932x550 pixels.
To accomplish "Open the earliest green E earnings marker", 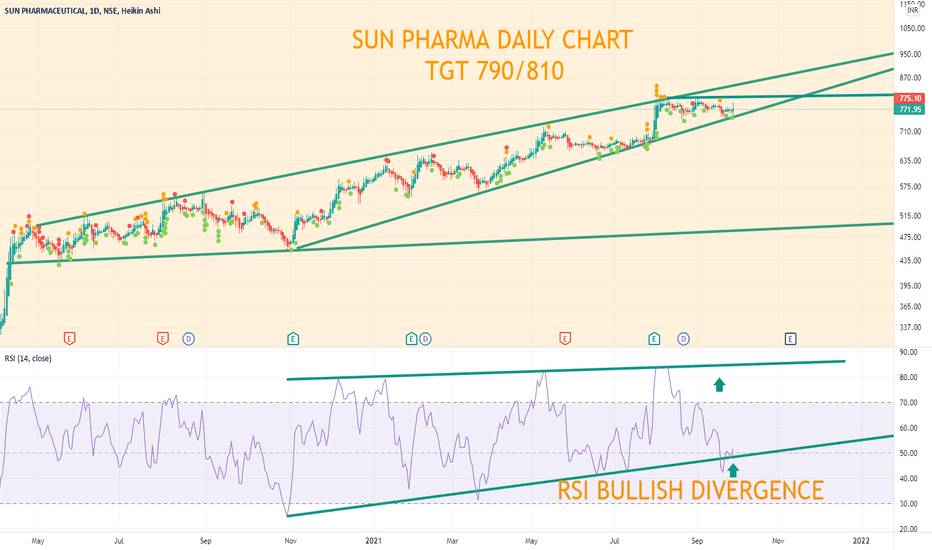I will point(292,339).
